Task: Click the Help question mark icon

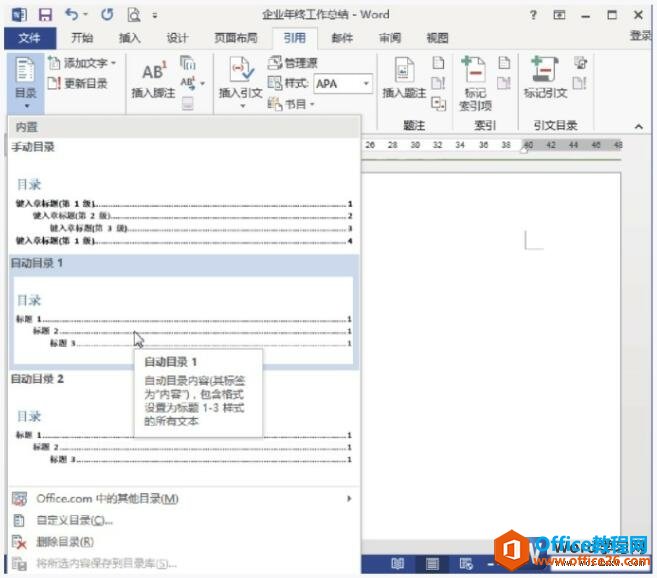Action: tap(533, 15)
